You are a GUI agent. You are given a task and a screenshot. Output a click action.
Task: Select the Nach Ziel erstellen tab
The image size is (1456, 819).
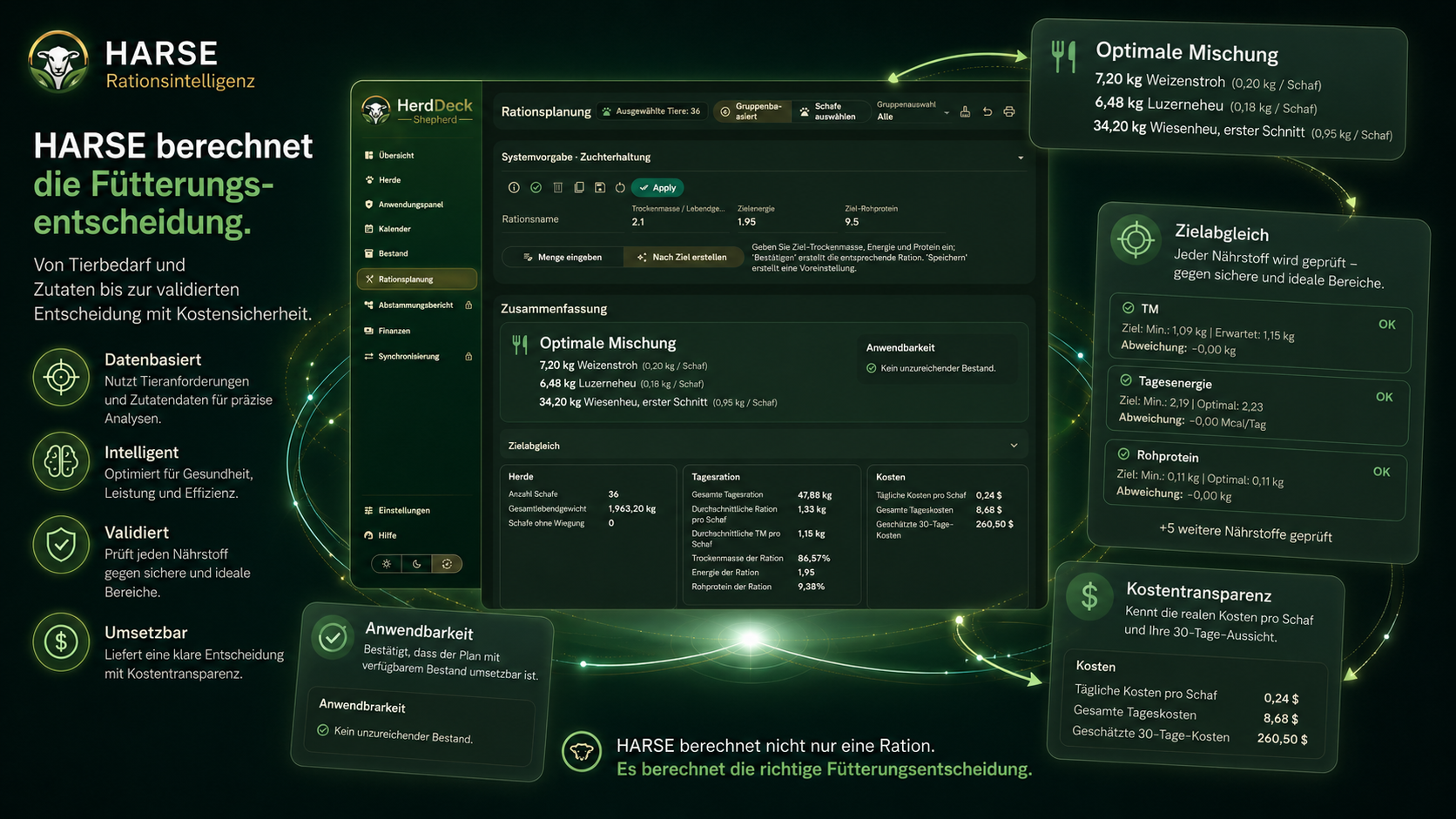pyautogui.click(x=683, y=258)
